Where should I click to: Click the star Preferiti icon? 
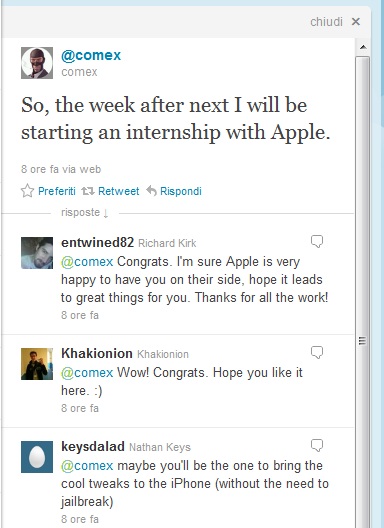27,191
